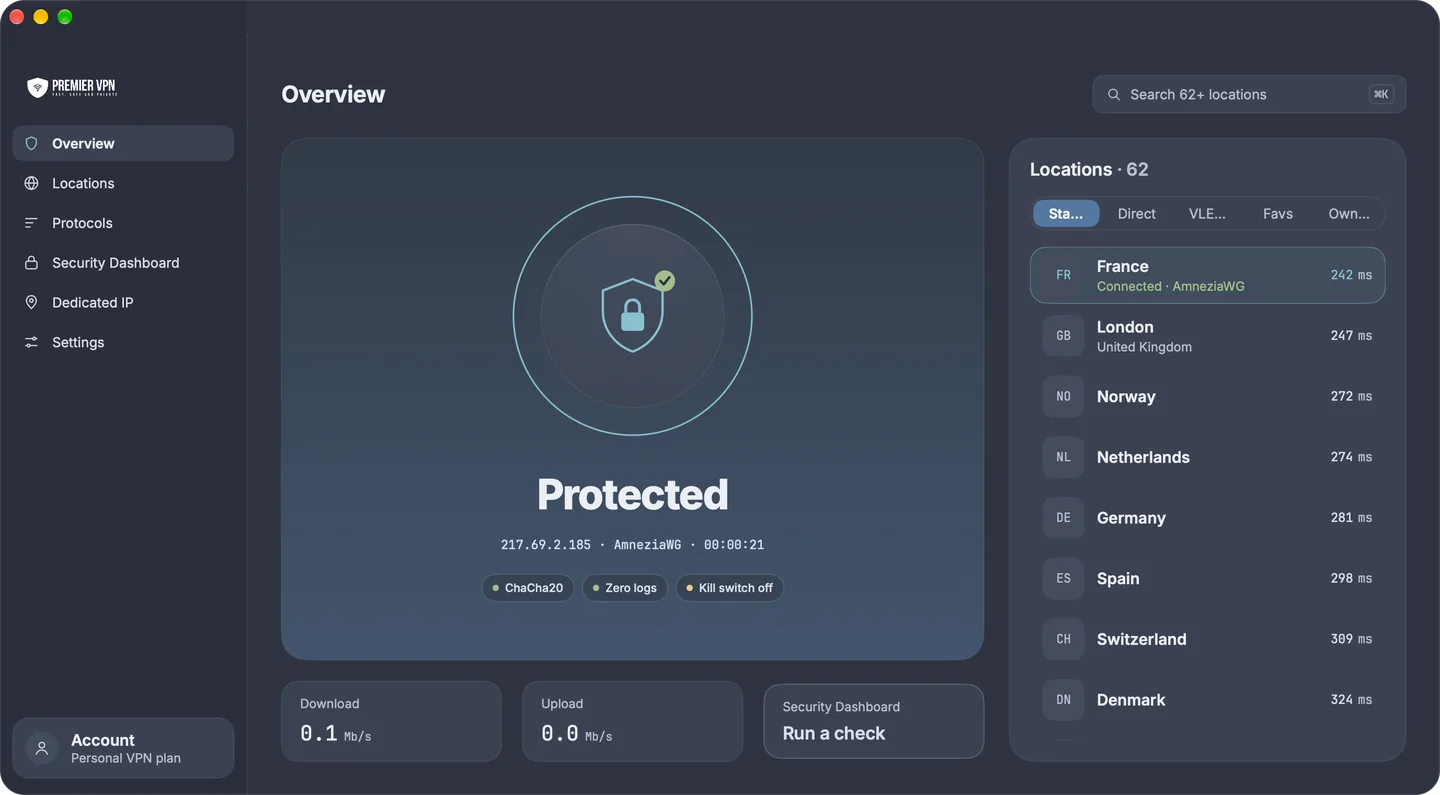Click the 272 ms latency value
Screen dimensions: 1440x795
click(1351, 397)
